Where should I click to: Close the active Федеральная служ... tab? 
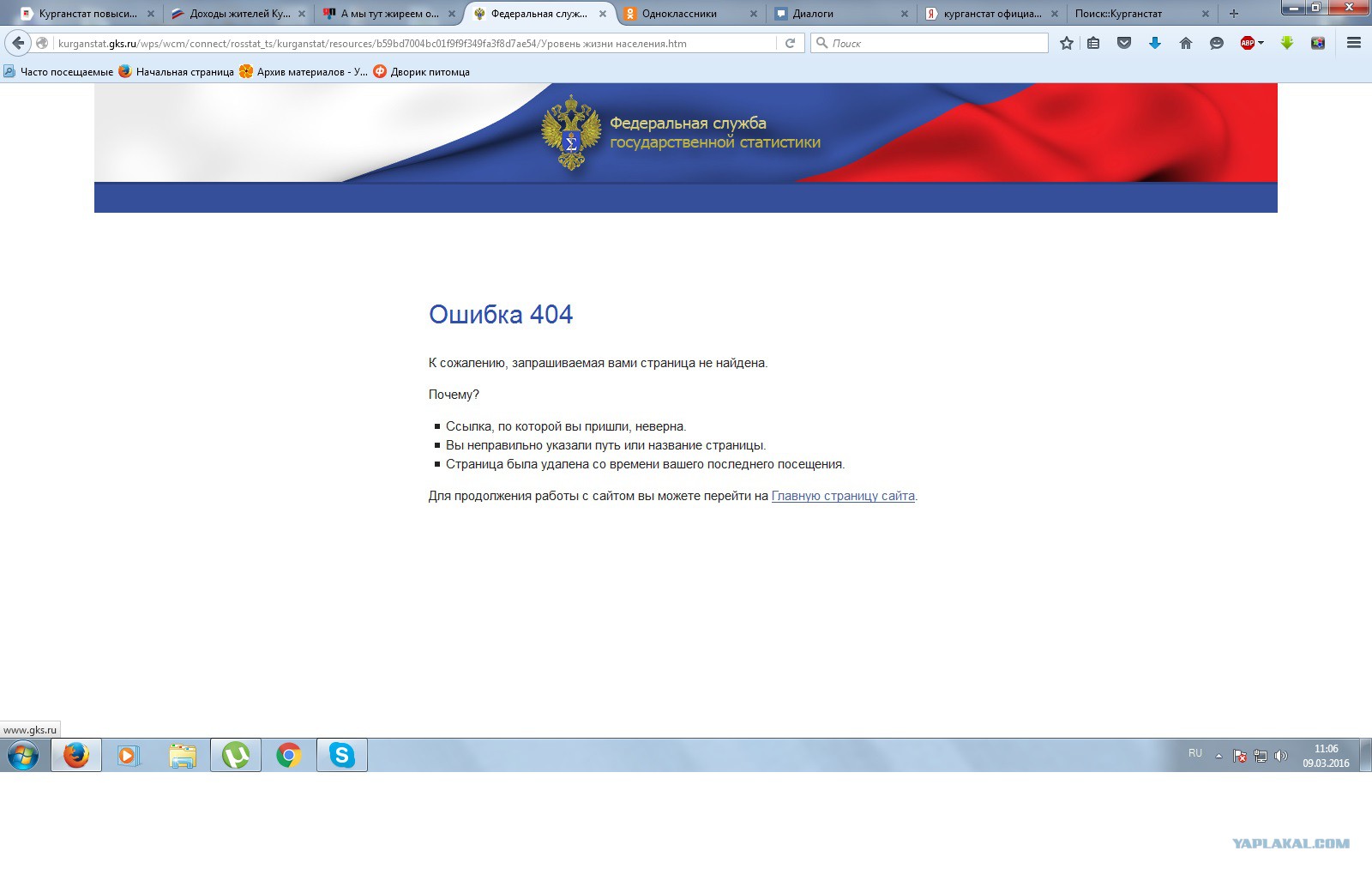603,14
